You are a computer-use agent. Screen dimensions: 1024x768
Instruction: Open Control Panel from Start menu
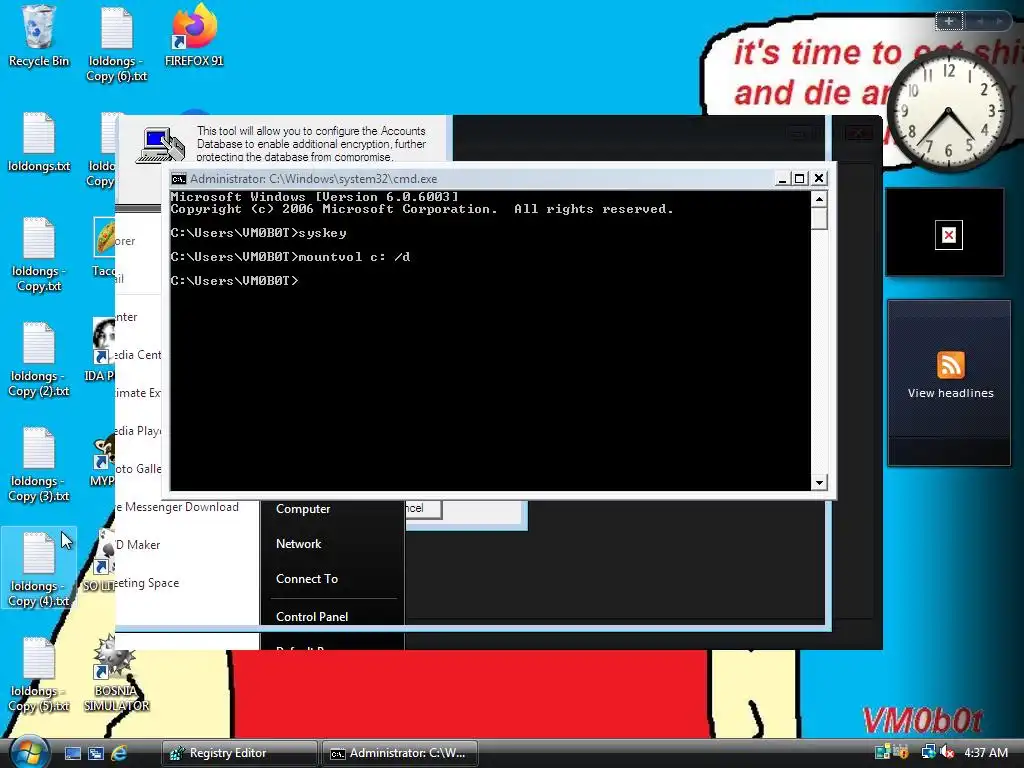(312, 616)
